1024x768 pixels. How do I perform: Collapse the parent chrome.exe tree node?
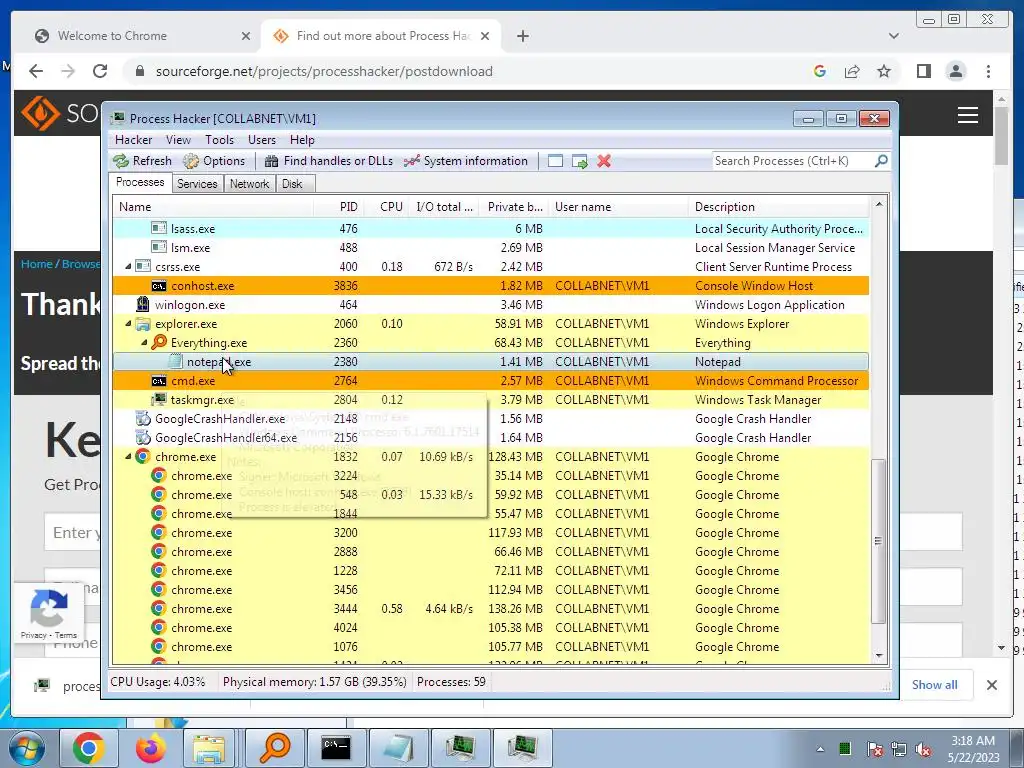[x=128, y=456]
